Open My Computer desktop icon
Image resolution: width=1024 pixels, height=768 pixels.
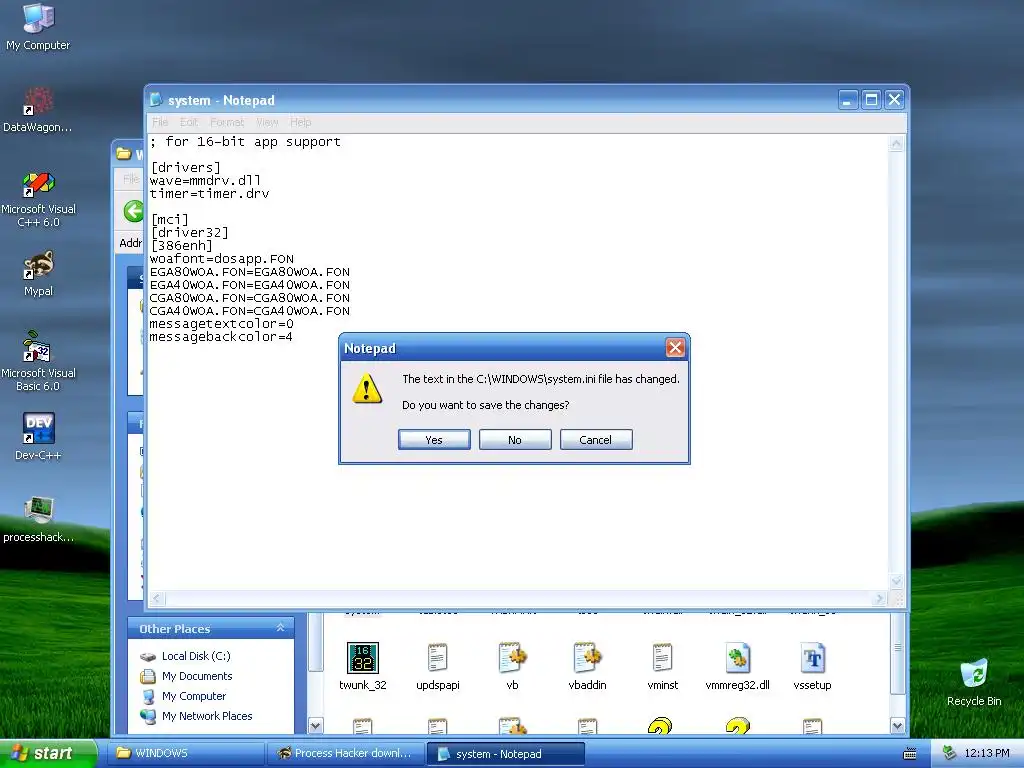click(38, 27)
